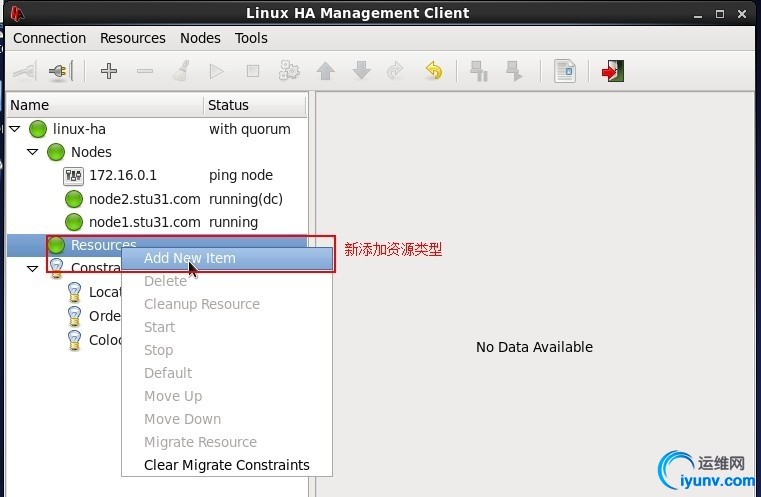Open the Resources menu in menu bar
Image resolution: width=761 pixels, height=497 pixels.
coord(133,38)
